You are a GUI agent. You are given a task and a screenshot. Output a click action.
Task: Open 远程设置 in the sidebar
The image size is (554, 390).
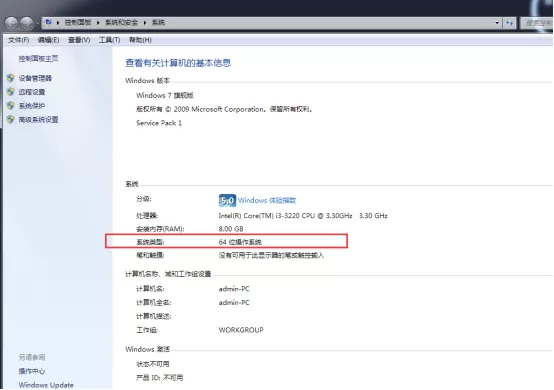point(32,92)
